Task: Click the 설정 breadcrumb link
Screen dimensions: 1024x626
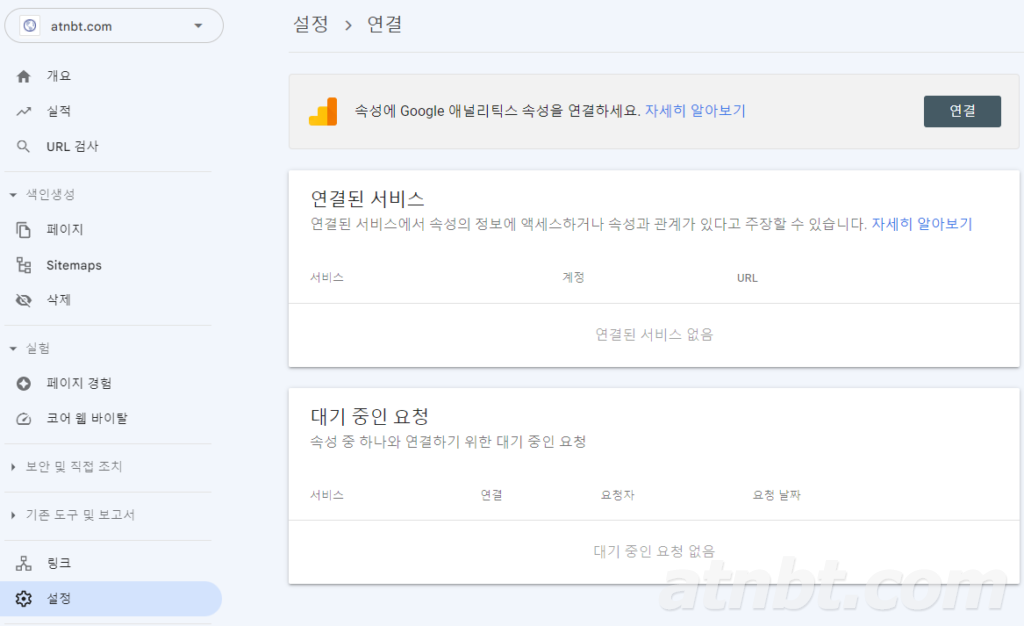Action: pyautogui.click(x=311, y=25)
